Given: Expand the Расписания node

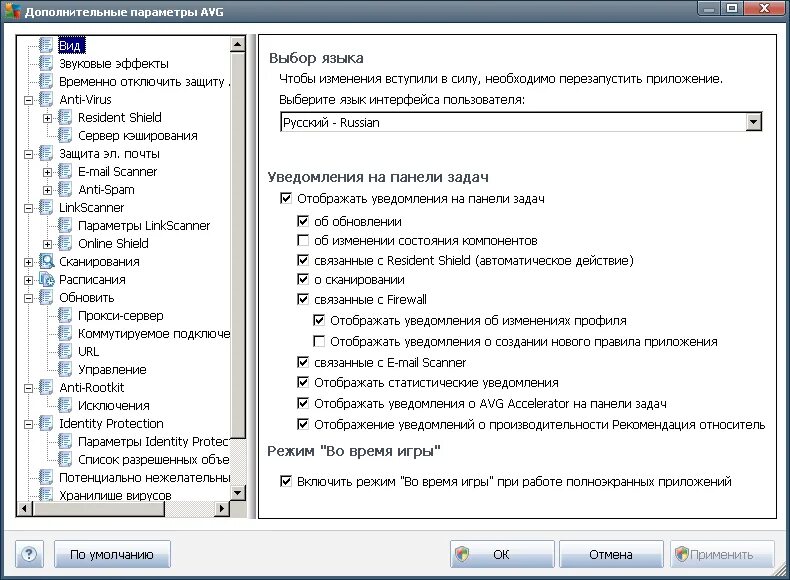Looking at the screenshot, I should coord(29,280).
